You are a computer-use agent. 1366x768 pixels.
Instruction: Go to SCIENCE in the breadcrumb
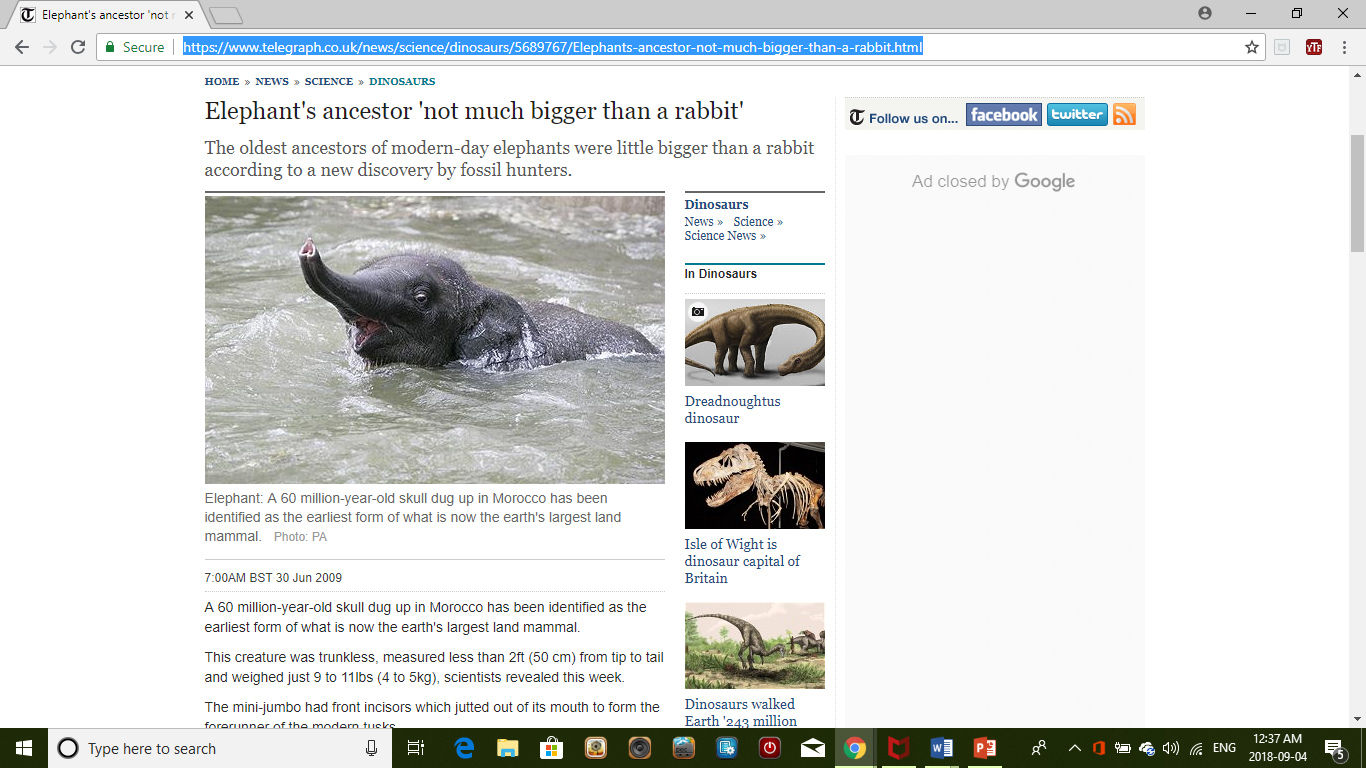point(329,82)
